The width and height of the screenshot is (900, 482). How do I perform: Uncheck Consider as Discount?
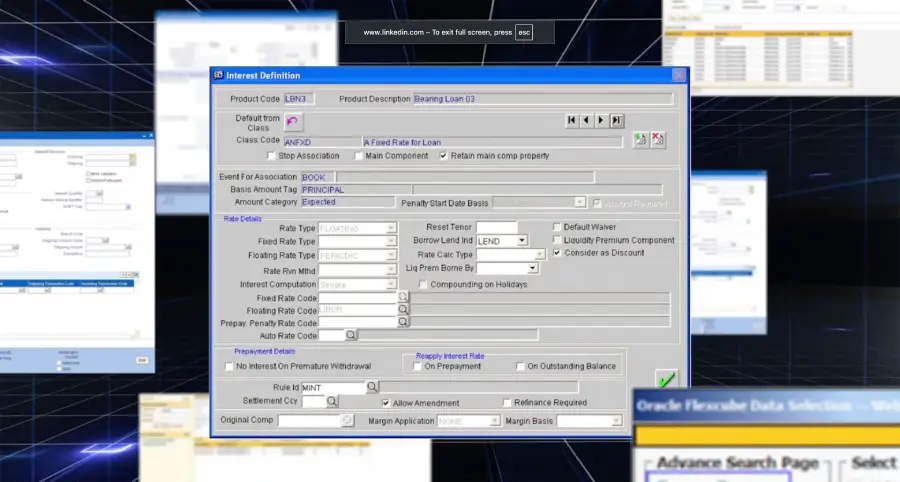557,253
